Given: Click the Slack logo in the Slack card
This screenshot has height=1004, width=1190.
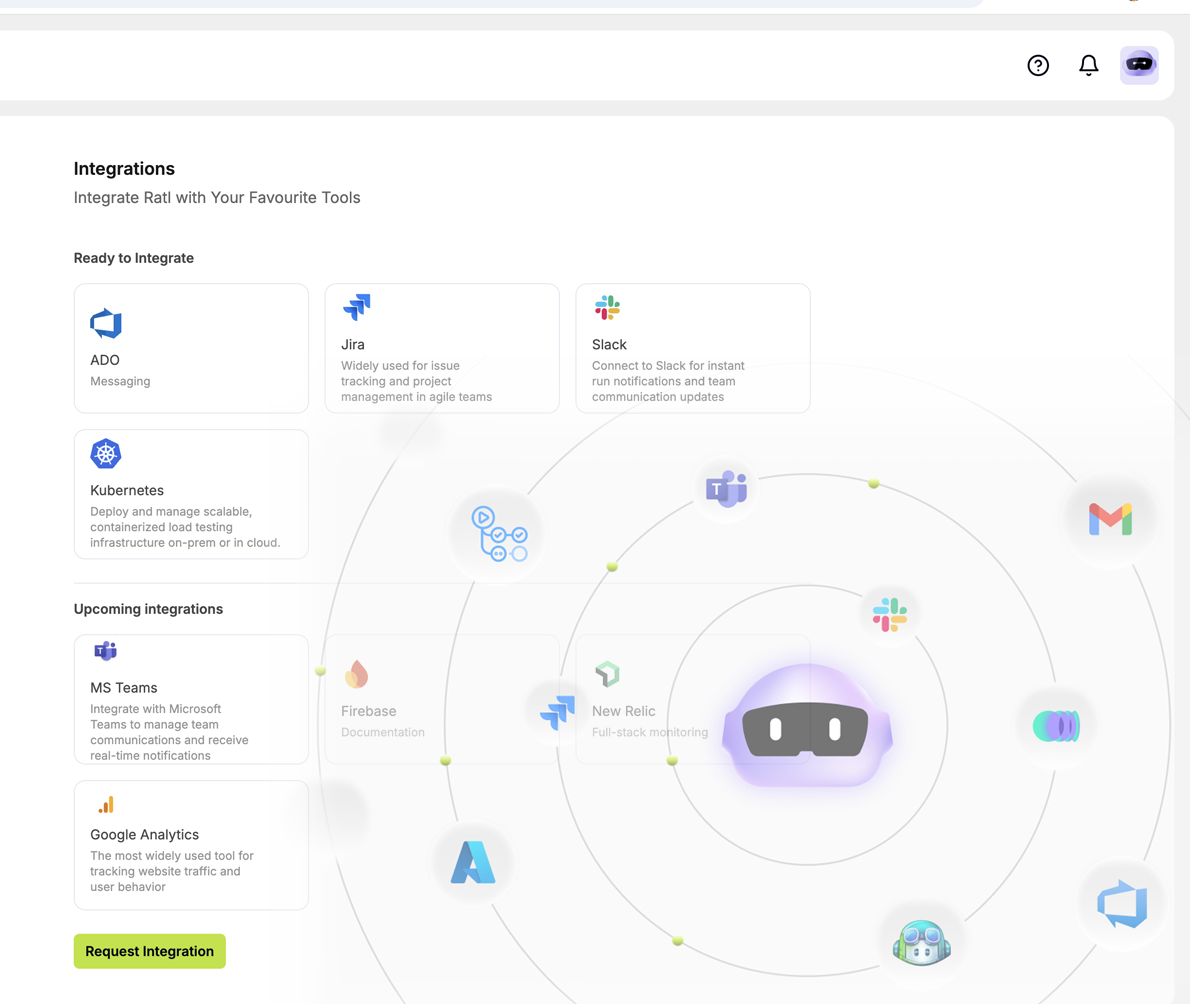Looking at the screenshot, I should click(607, 307).
